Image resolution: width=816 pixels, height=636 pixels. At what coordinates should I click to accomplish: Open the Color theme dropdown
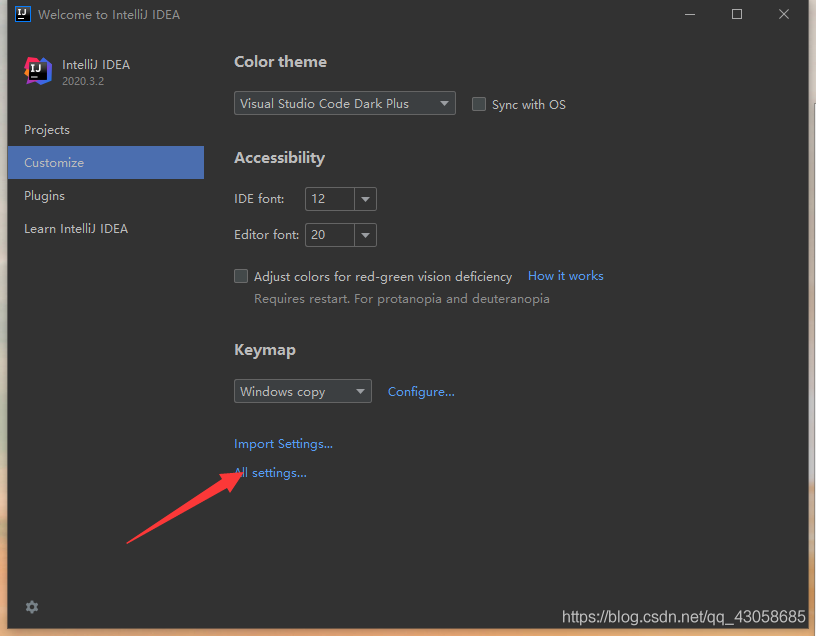pos(345,103)
